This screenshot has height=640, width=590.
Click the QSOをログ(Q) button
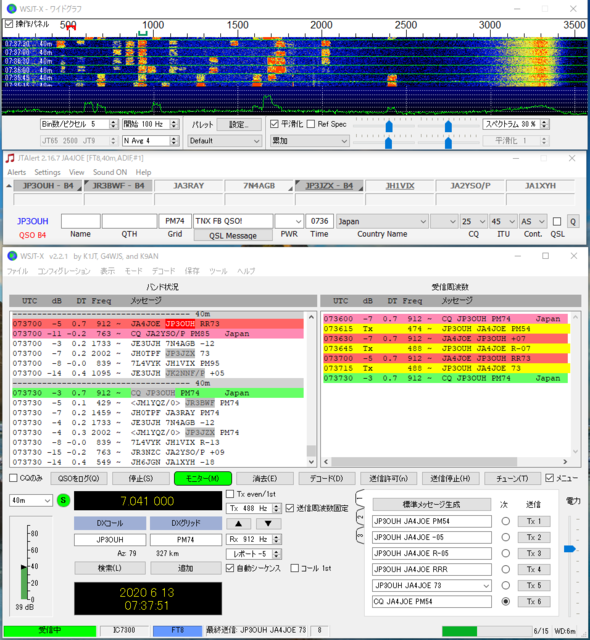click(79, 478)
